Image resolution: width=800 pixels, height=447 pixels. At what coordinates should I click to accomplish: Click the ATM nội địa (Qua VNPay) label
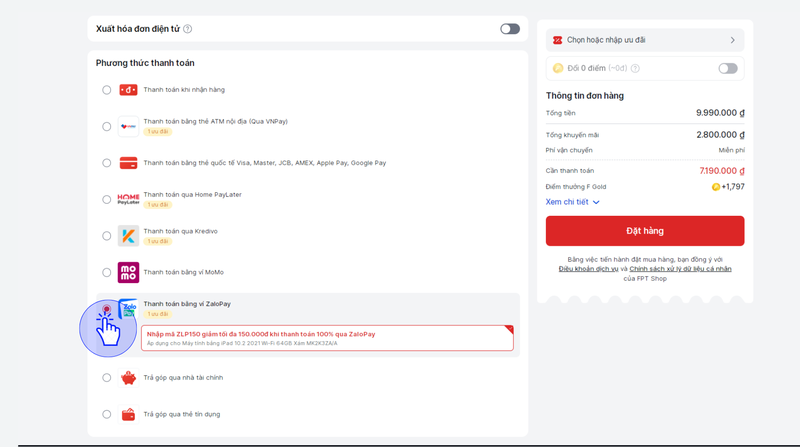click(x=215, y=121)
